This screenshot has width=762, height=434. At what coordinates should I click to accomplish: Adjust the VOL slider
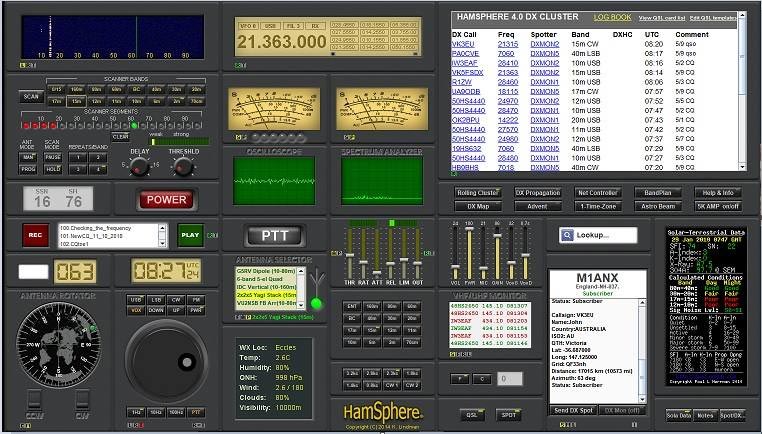point(455,267)
